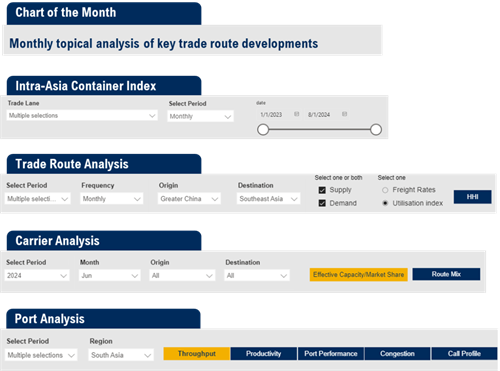The height and width of the screenshot is (371, 500).
Task: Switch to the Congestion tab
Action: pos(397,354)
